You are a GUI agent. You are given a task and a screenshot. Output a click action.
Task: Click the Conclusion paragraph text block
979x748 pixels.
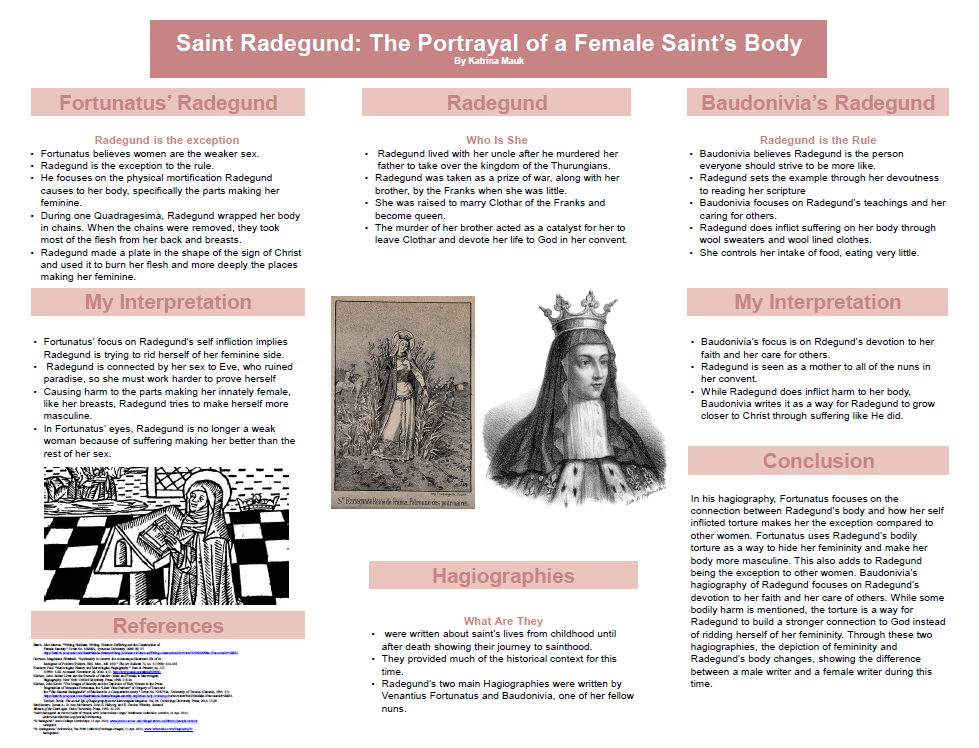(x=817, y=590)
